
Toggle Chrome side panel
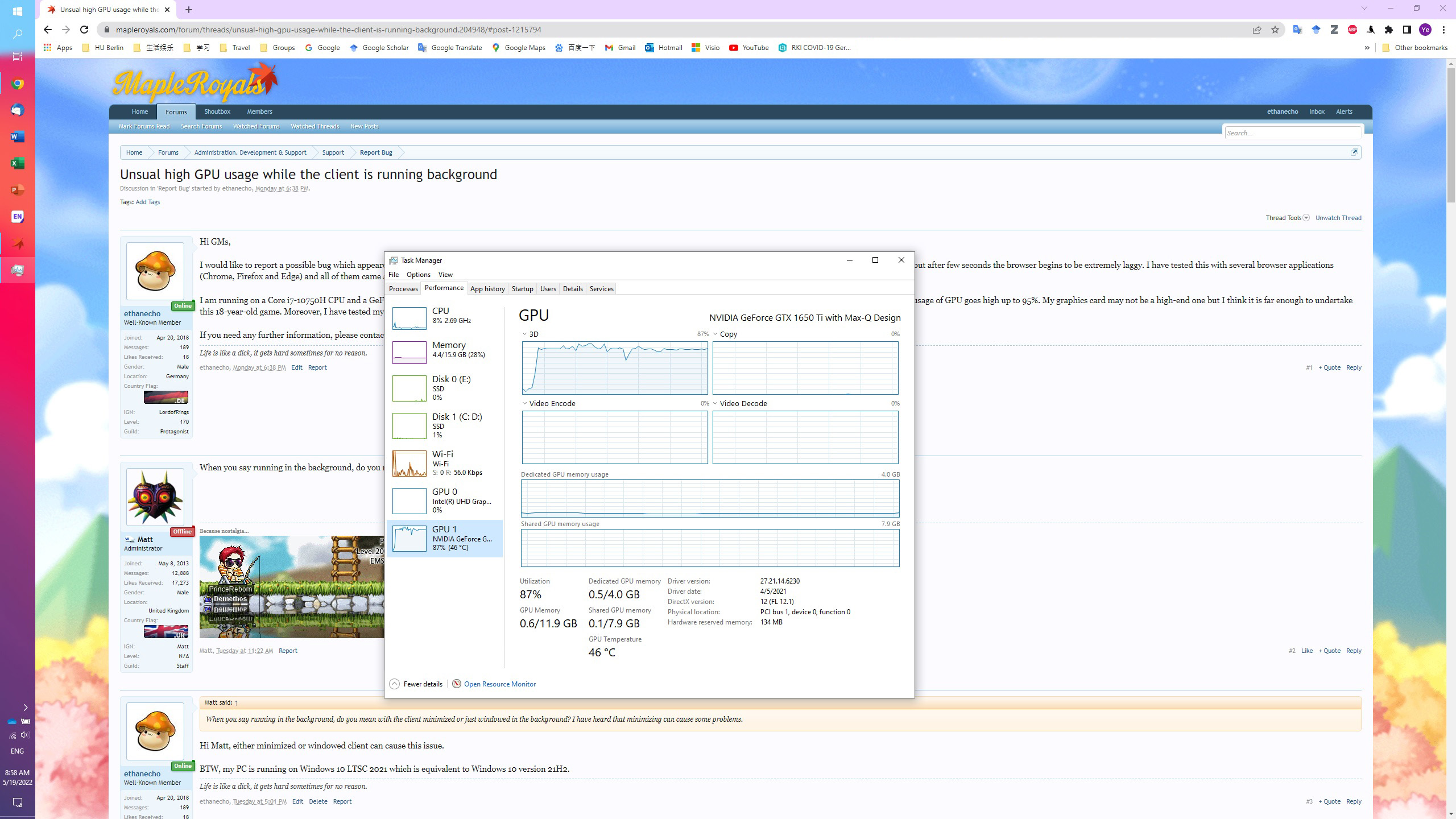click(1407, 30)
